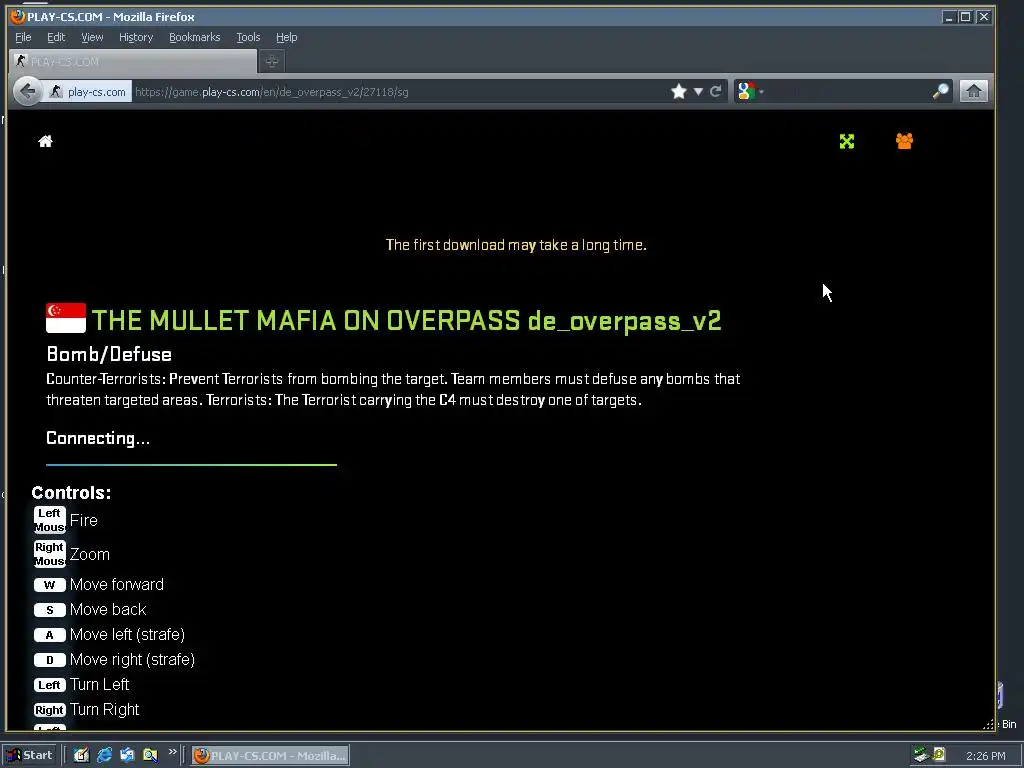Viewport: 1024px width, 768px height.
Task: Click the D key badge
Action: (x=50, y=660)
